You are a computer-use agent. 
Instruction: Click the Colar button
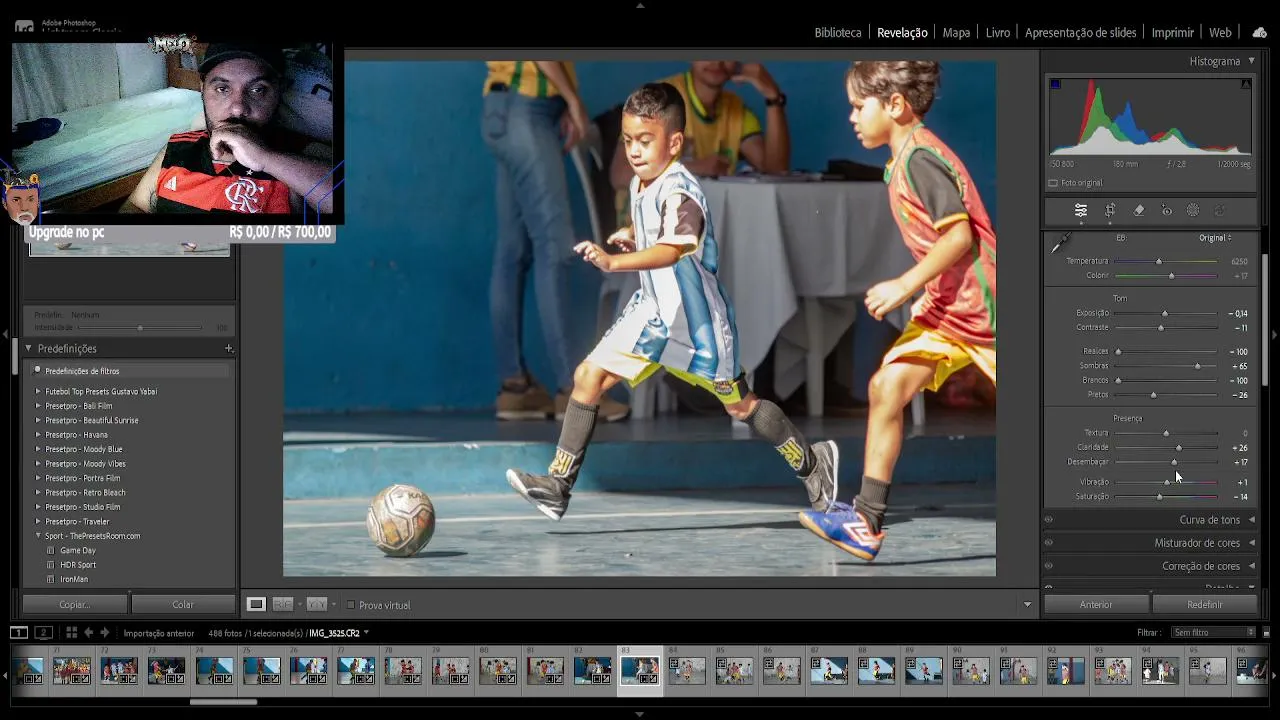pyautogui.click(x=183, y=604)
